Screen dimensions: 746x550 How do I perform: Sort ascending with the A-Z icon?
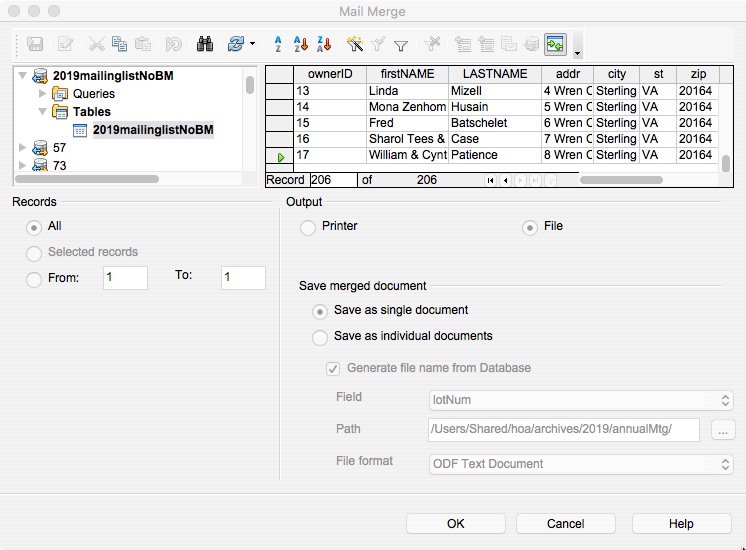(300, 44)
